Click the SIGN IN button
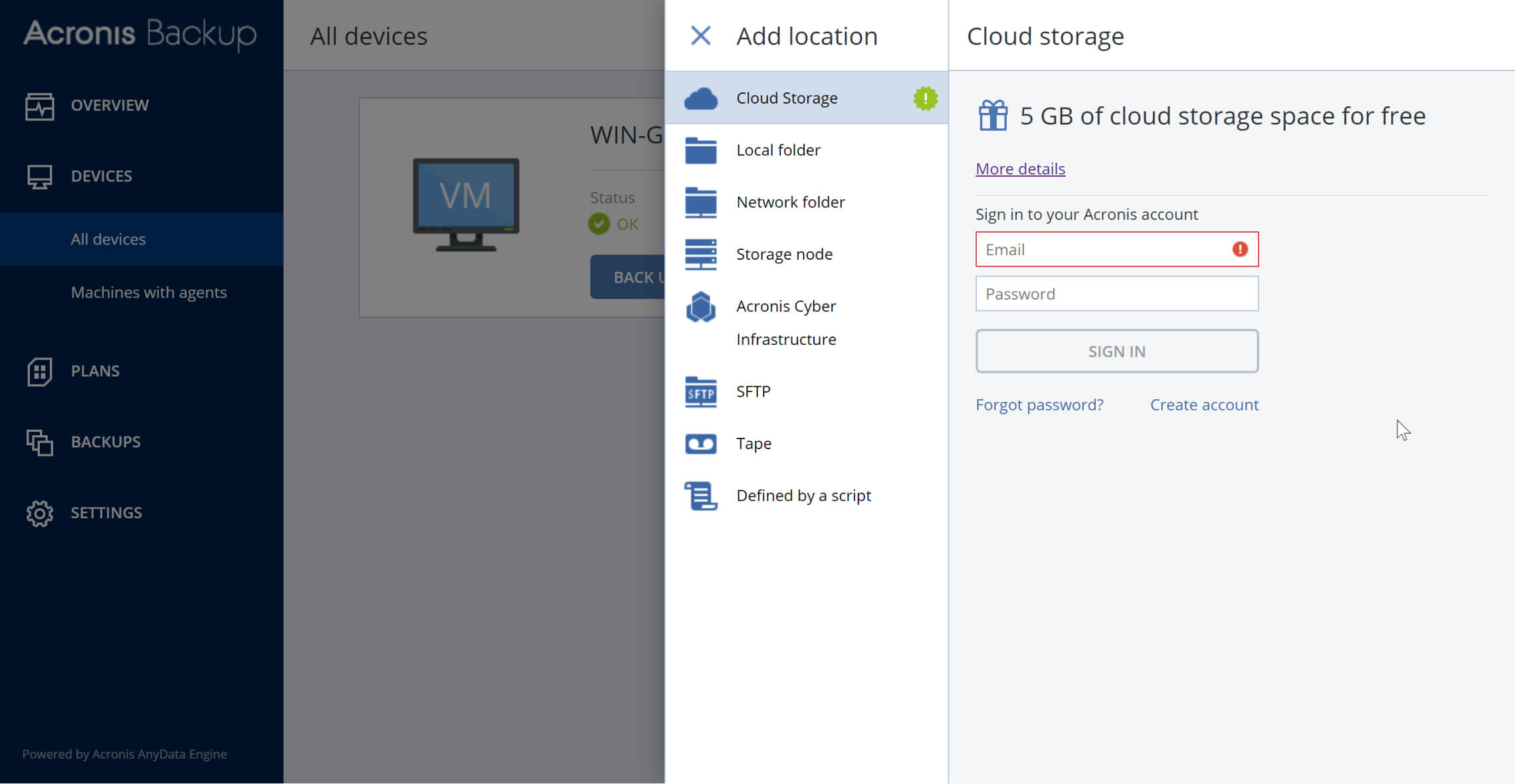Image resolution: width=1515 pixels, height=784 pixels. click(x=1116, y=351)
